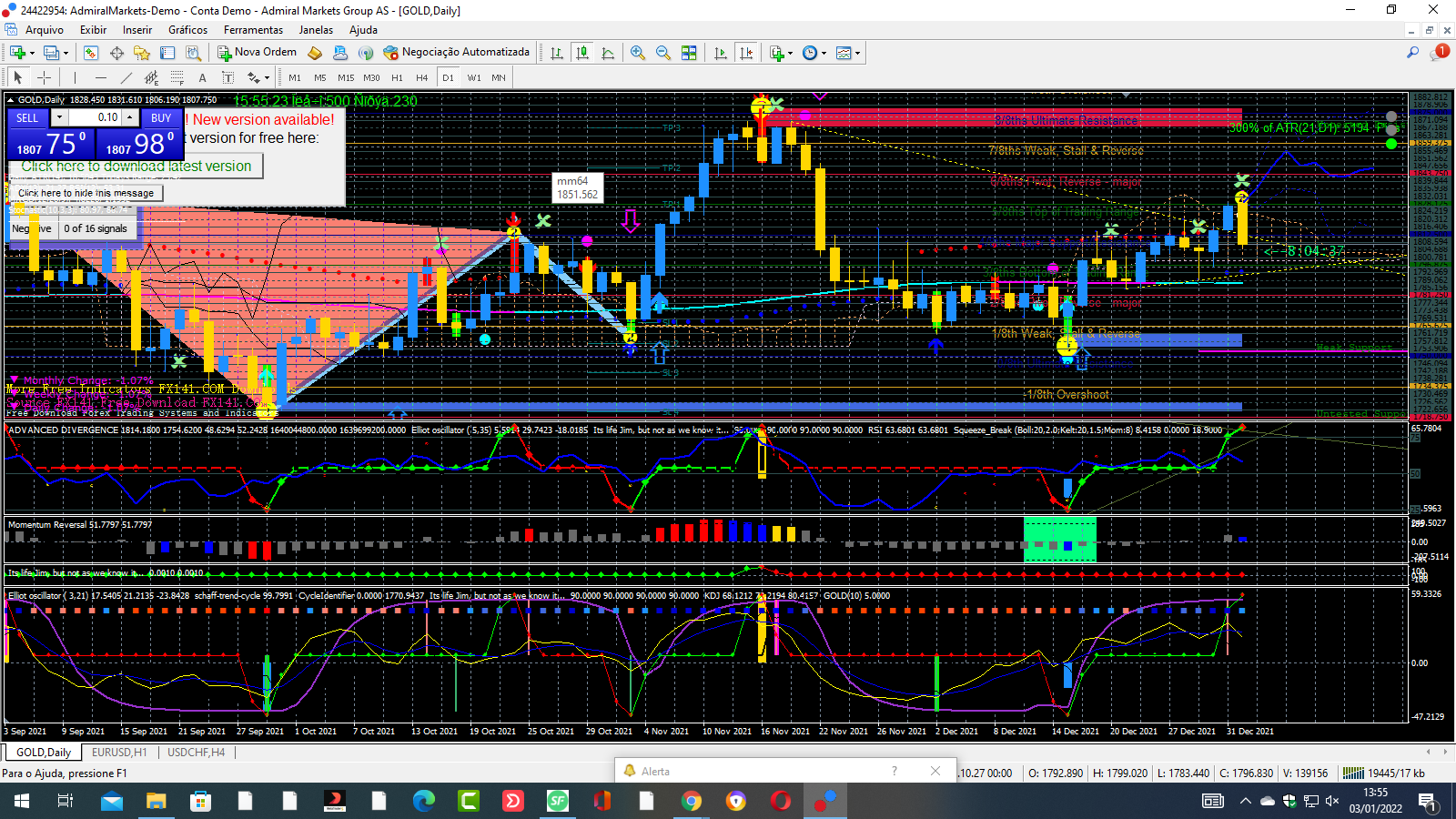Image resolution: width=1456 pixels, height=819 pixels.
Task: Open the Gráficos menu
Action: click(187, 30)
